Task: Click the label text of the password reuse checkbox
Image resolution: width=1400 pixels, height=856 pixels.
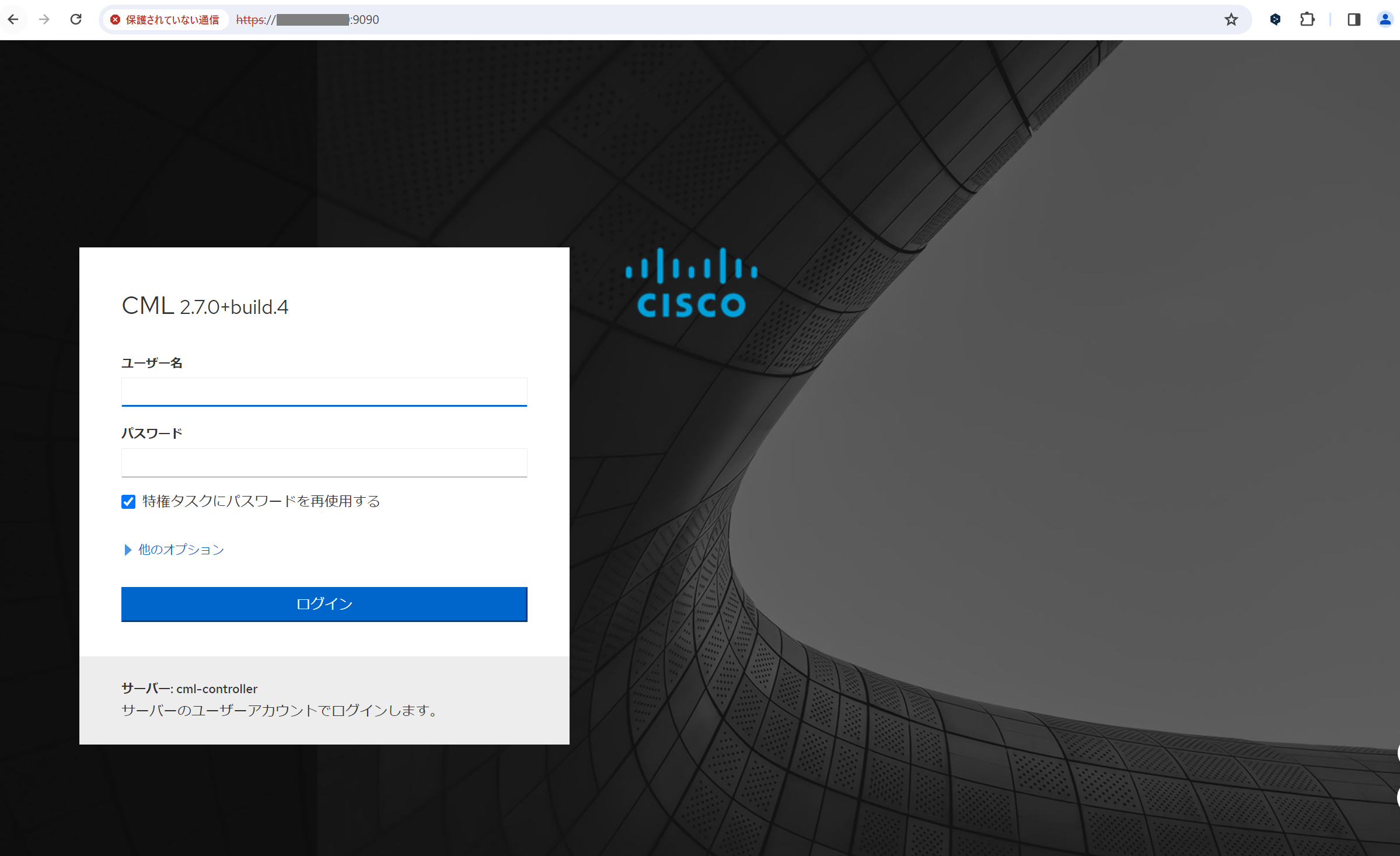Action: (261, 501)
